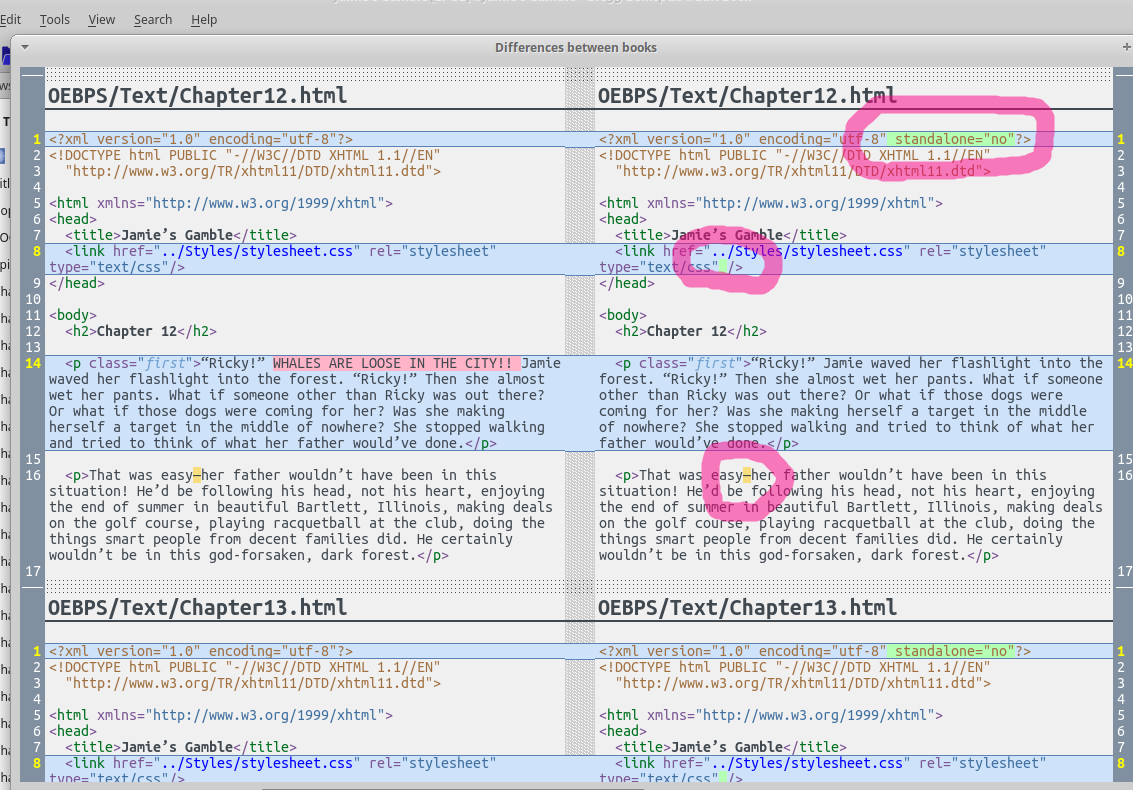Click Jamie's Gamble title in left Chapter12 section
The height and width of the screenshot is (790, 1133).
coord(177,235)
